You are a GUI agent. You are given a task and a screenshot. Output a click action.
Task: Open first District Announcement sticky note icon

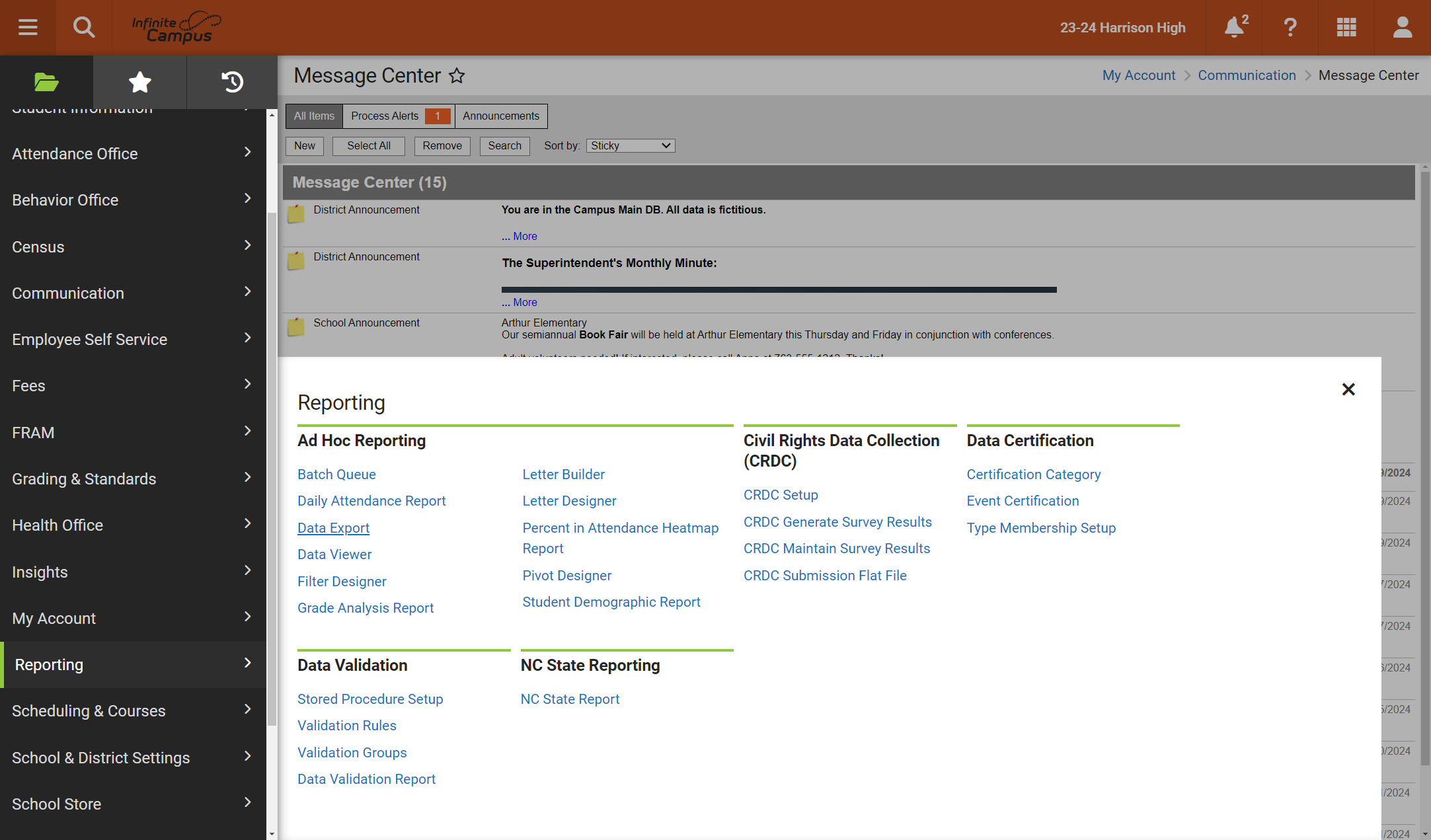[296, 214]
